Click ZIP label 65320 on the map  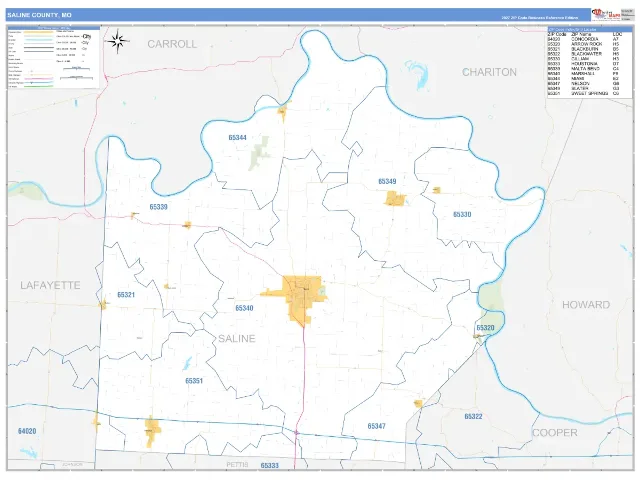pyautogui.click(x=485, y=328)
